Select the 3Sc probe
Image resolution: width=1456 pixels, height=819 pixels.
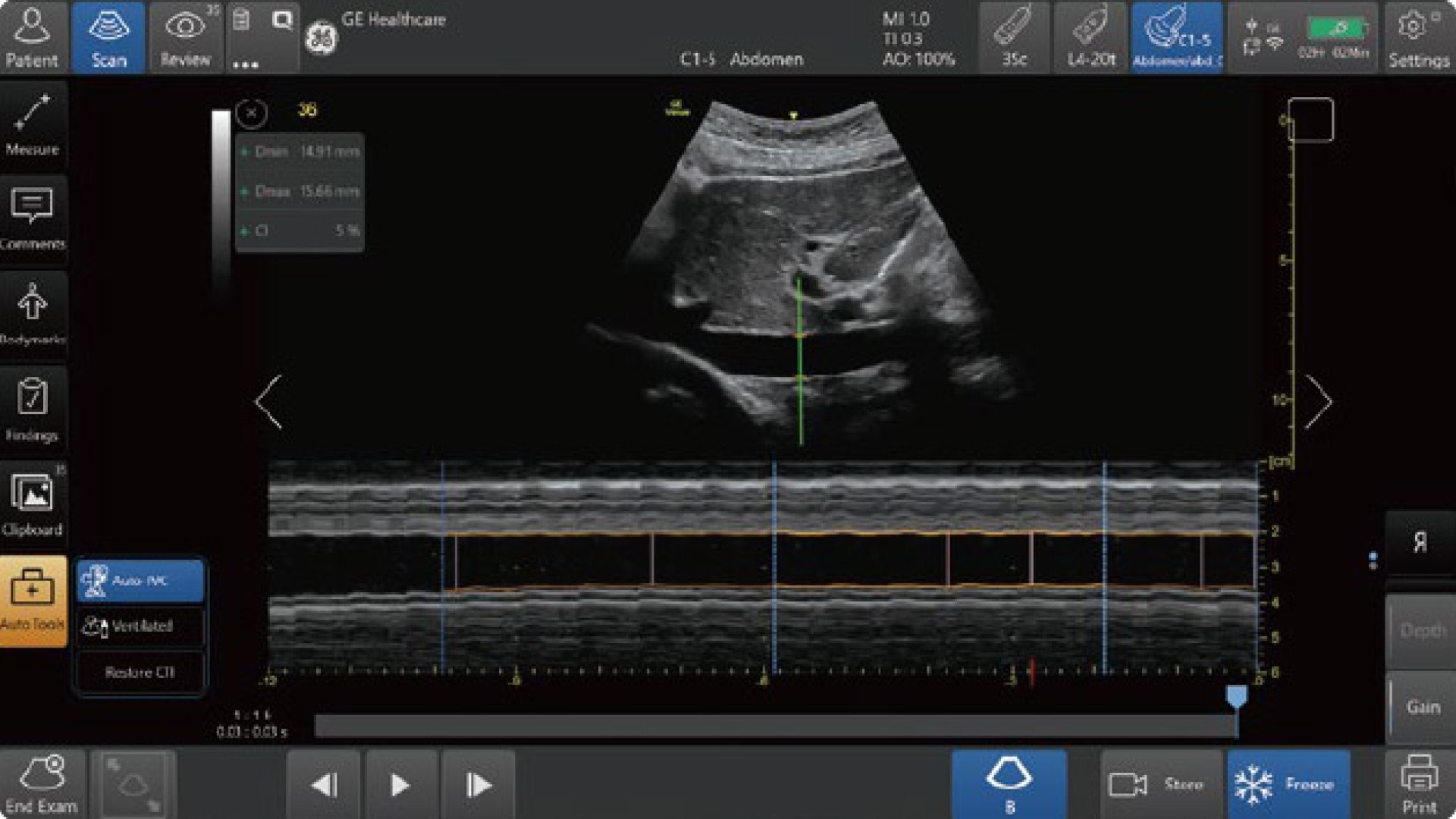1015,37
